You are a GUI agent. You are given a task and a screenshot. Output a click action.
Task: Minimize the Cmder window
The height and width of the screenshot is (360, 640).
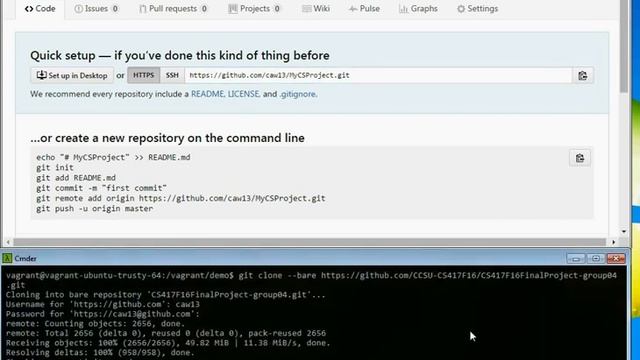576,259
